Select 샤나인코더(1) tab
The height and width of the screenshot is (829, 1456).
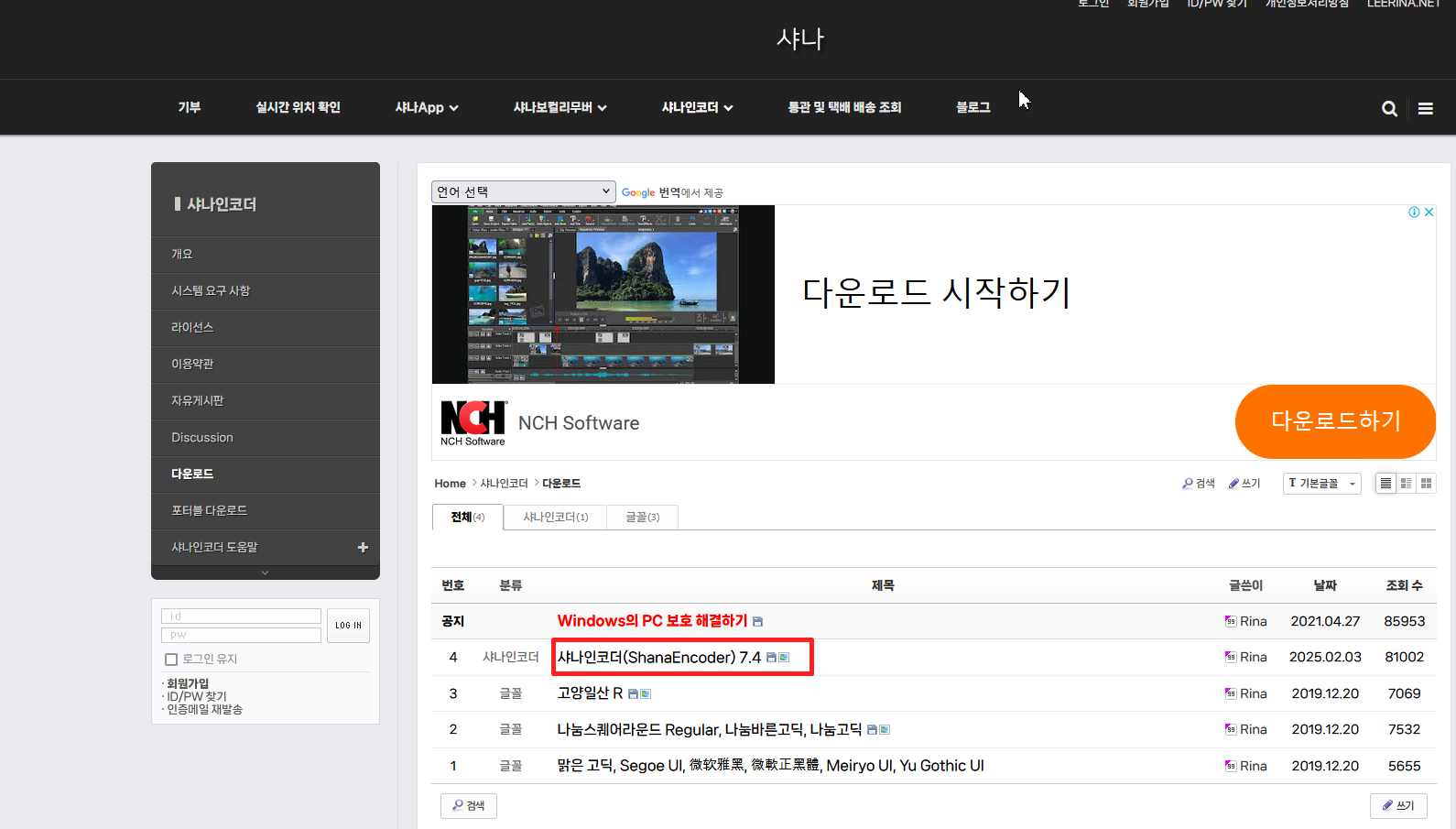(x=556, y=517)
